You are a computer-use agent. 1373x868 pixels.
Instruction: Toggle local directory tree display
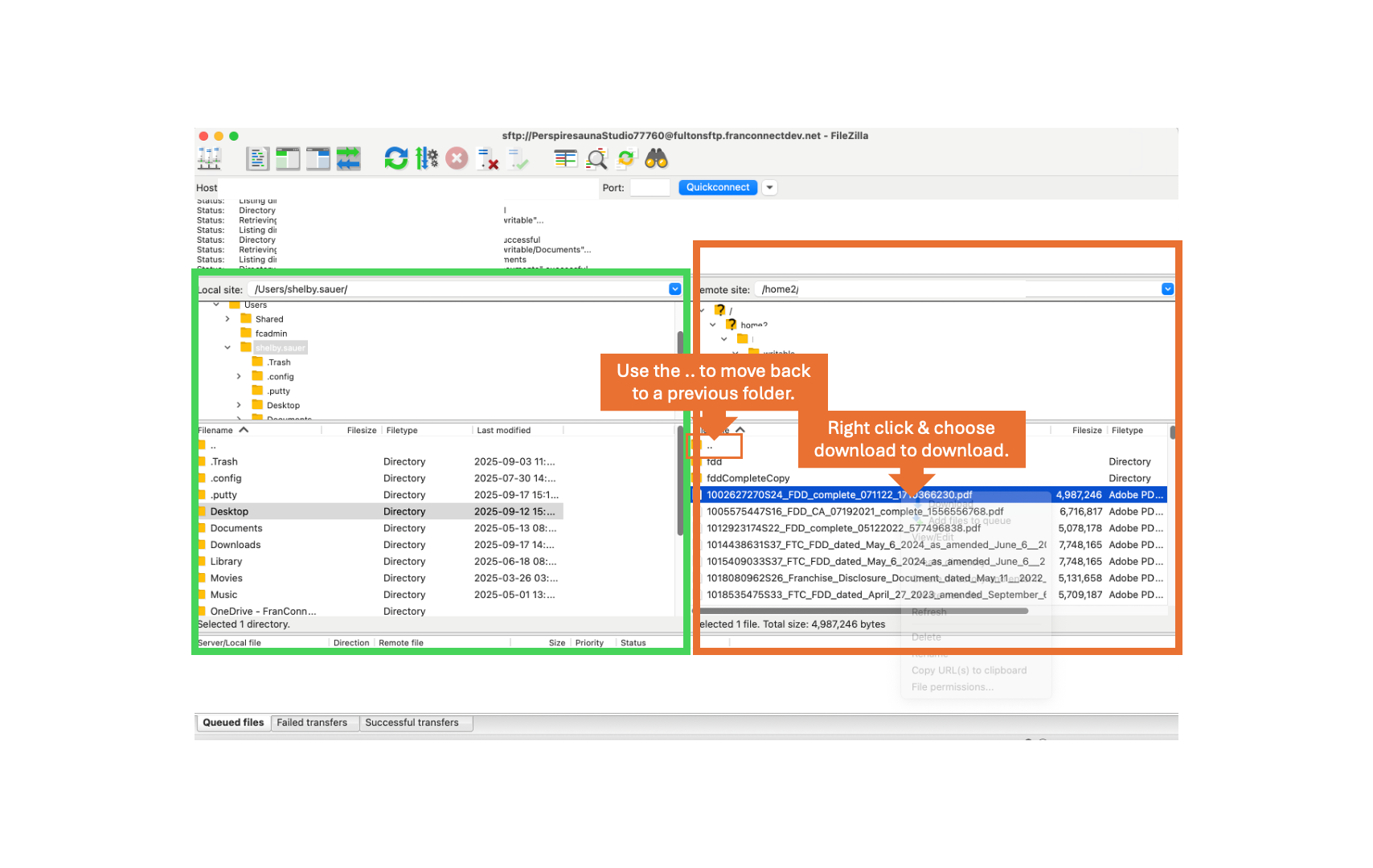click(x=288, y=158)
